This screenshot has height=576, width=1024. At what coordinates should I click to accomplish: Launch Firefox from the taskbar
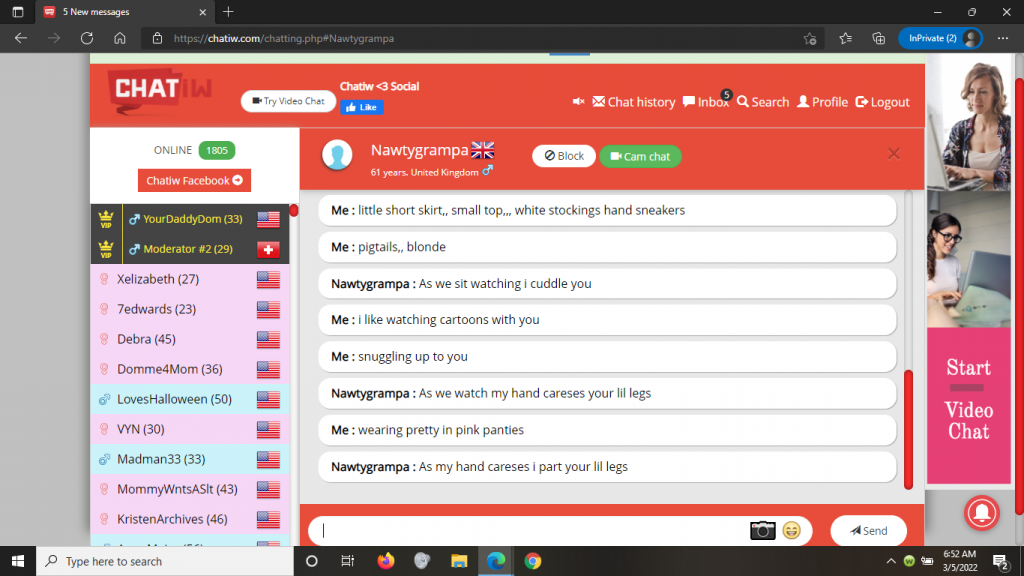[386, 561]
